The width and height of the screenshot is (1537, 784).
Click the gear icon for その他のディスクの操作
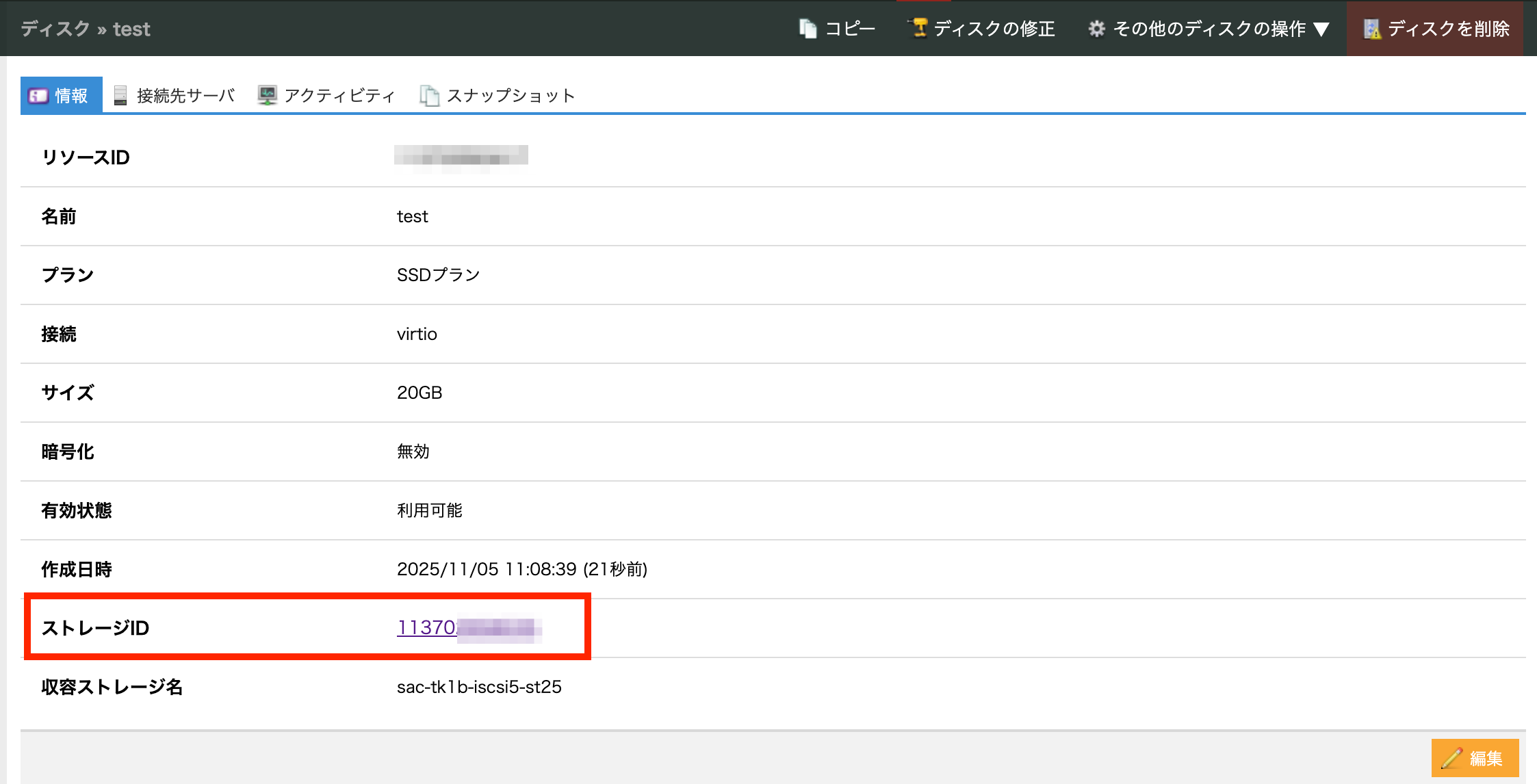click(x=1096, y=29)
